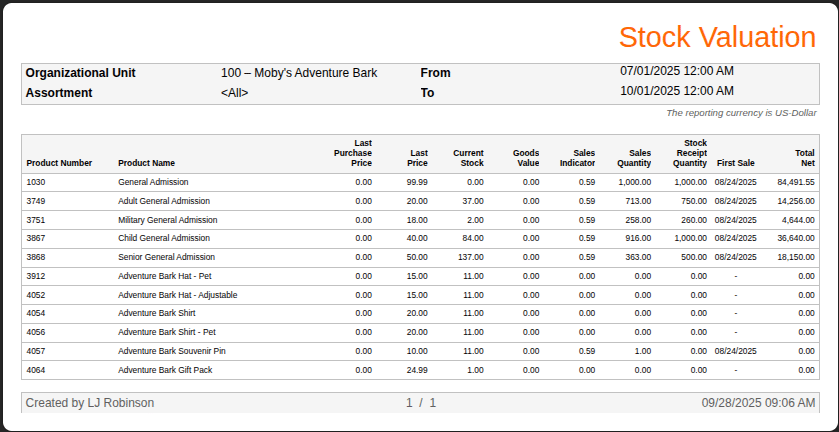Select the First Sale column header
Screen dimensions: 839x432
735,163
